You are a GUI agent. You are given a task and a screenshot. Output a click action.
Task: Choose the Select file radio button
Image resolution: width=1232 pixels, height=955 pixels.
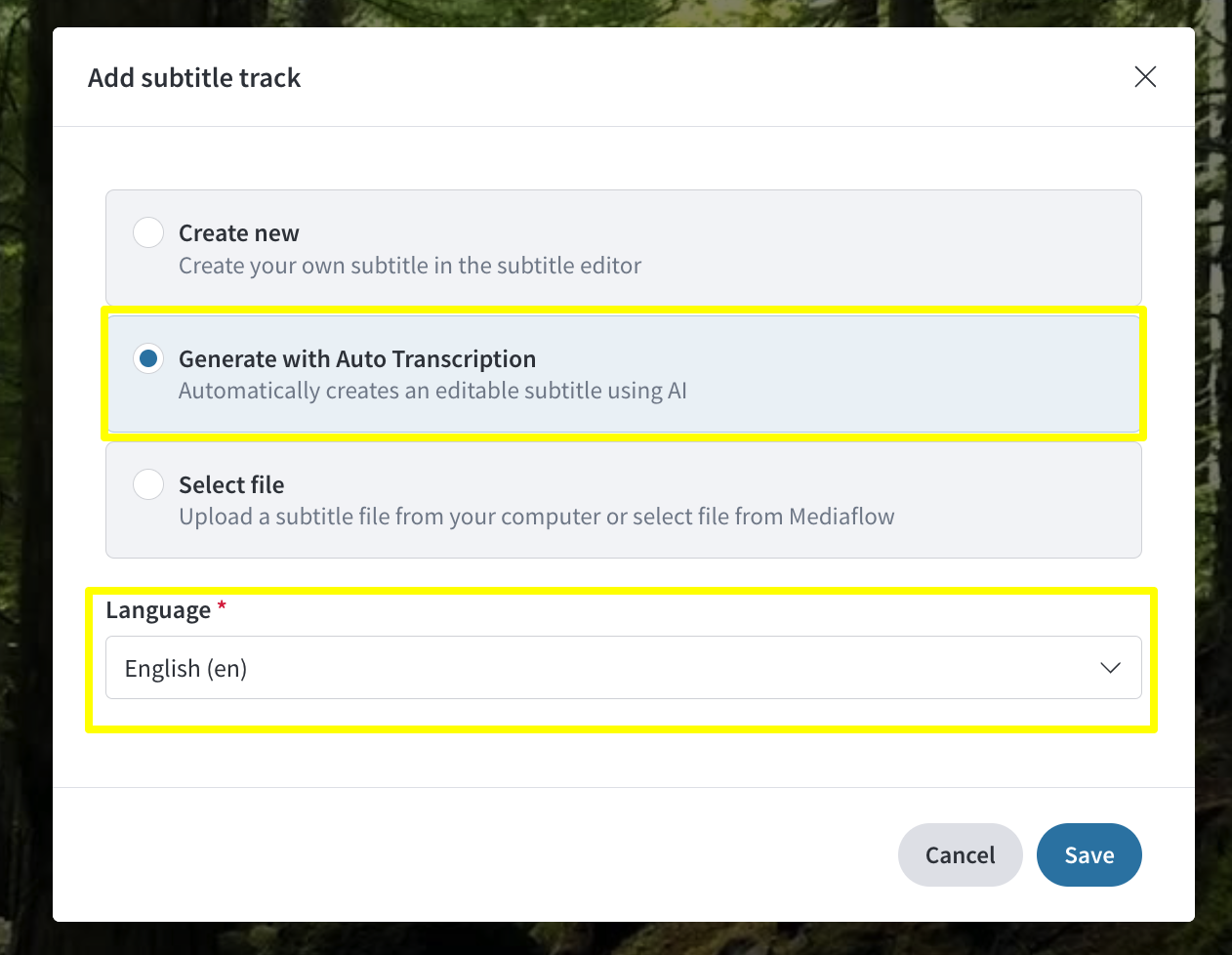[148, 483]
